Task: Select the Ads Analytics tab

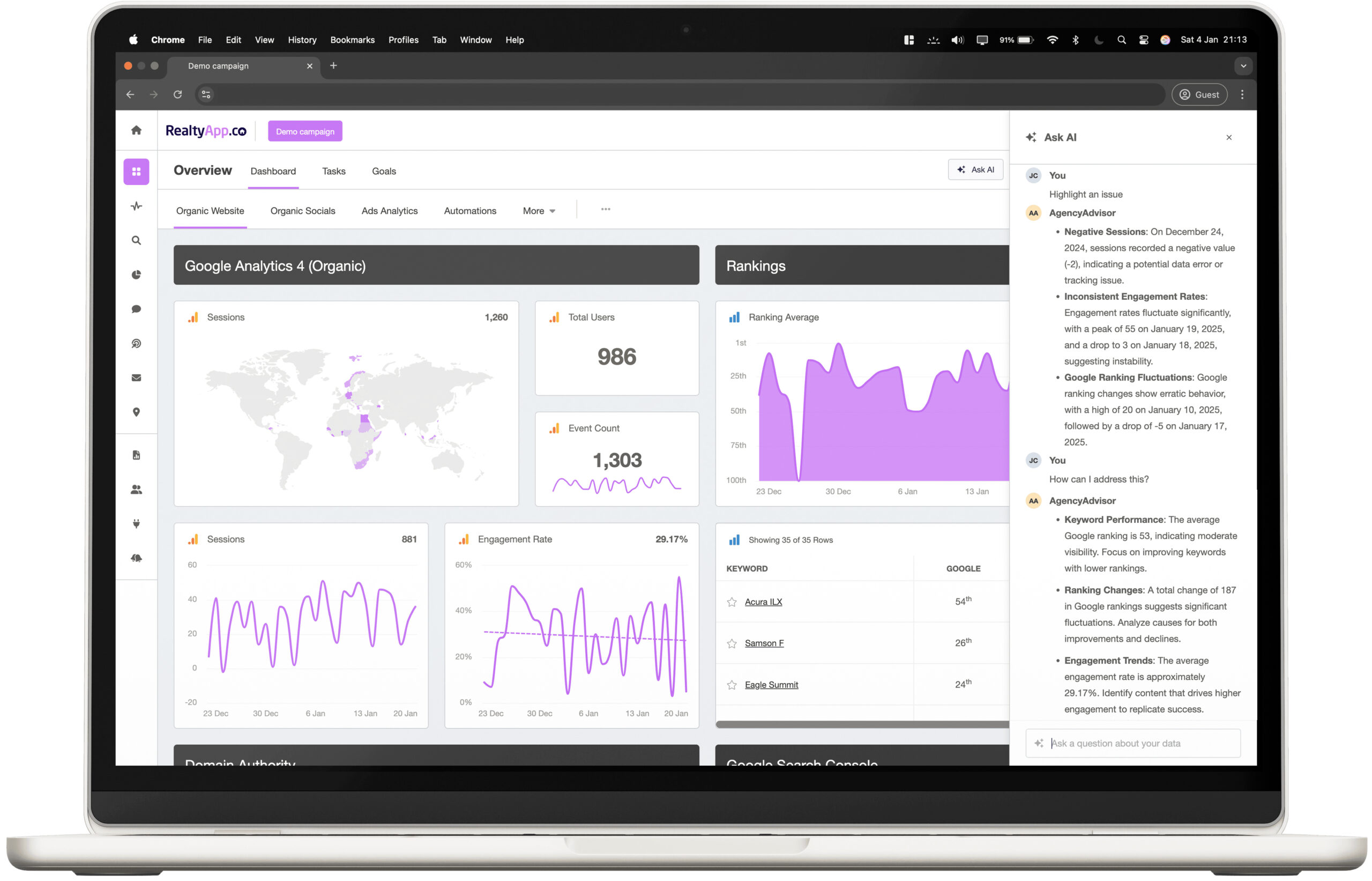Action: tap(389, 211)
